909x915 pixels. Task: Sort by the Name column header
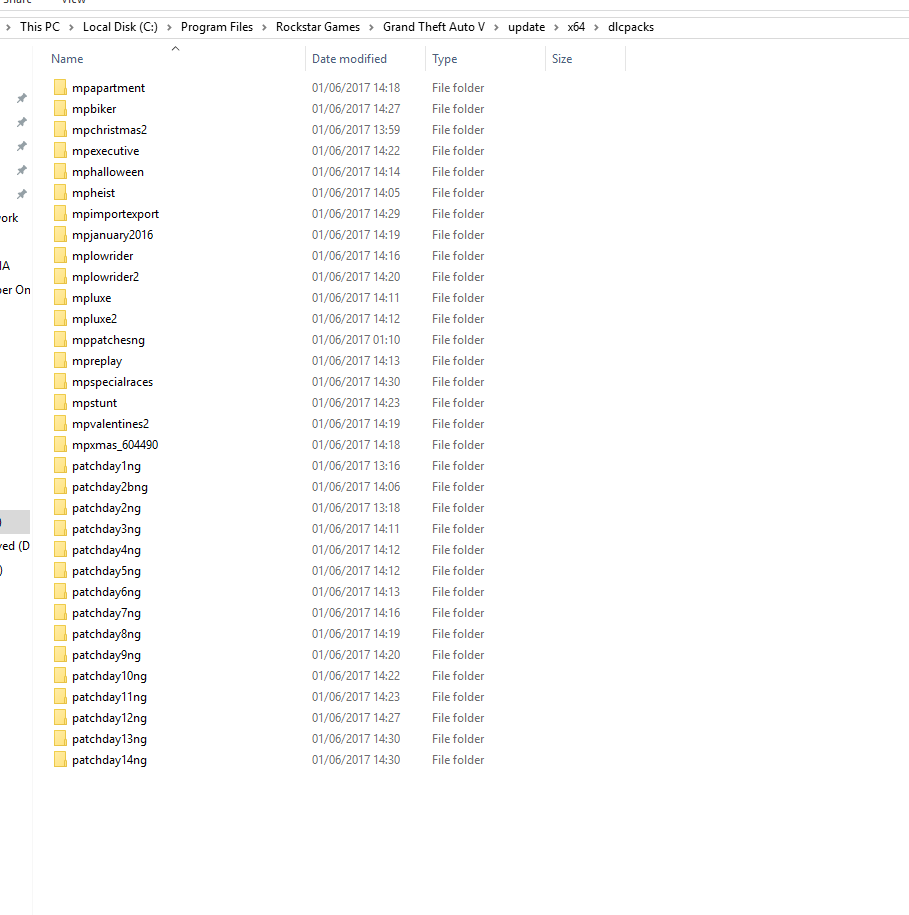(x=67, y=59)
